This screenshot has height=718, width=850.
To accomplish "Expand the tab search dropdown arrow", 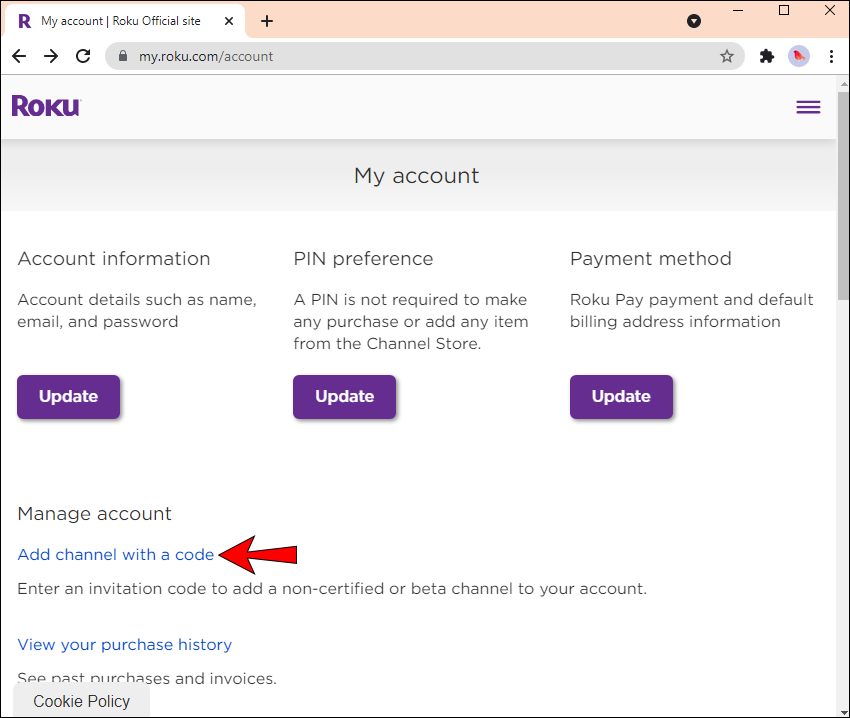I will [x=694, y=21].
